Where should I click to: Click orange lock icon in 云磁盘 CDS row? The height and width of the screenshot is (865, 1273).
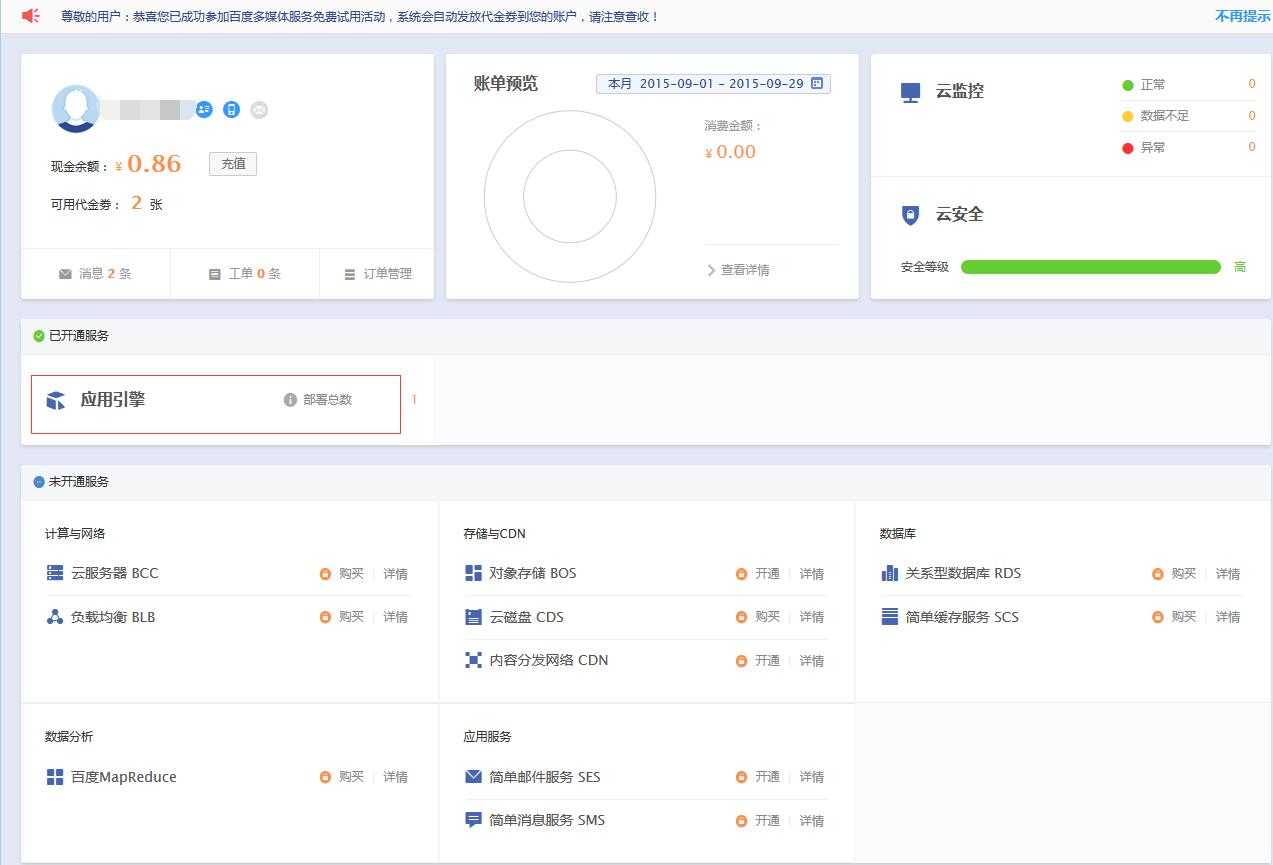[741, 617]
